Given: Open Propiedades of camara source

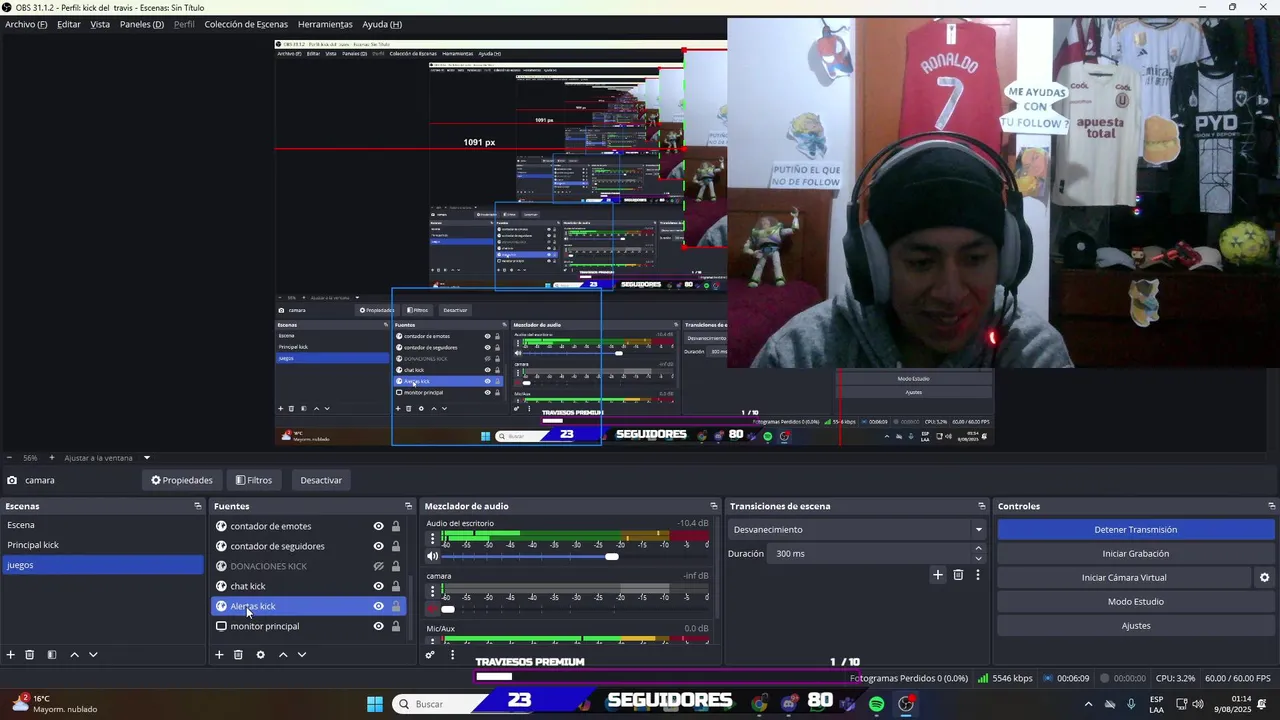Looking at the screenshot, I should [x=182, y=480].
